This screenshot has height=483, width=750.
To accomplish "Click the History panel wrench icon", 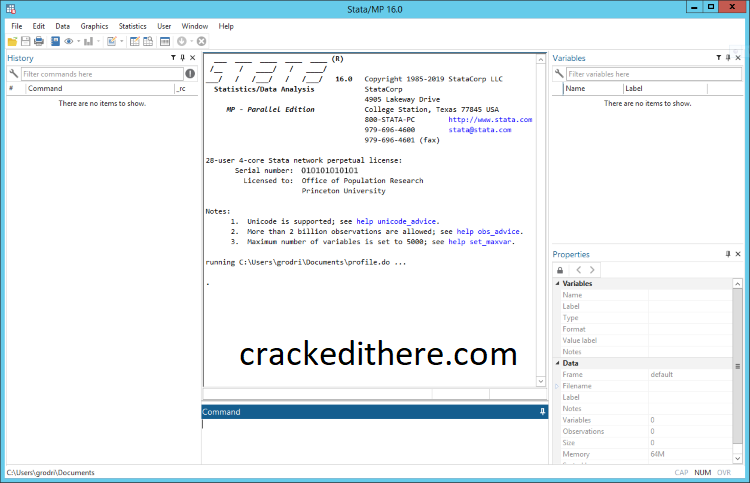I will pyautogui.click(x=13, y=74).
